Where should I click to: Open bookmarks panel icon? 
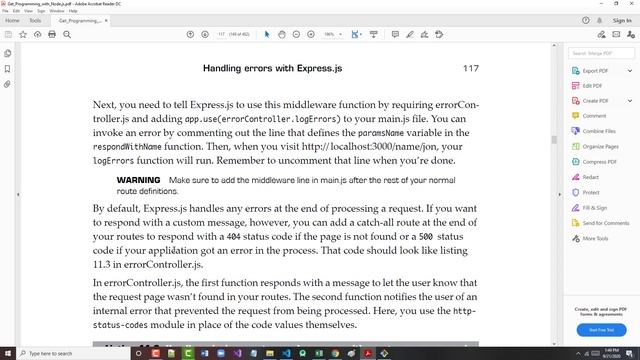click(x=7, y=69)
